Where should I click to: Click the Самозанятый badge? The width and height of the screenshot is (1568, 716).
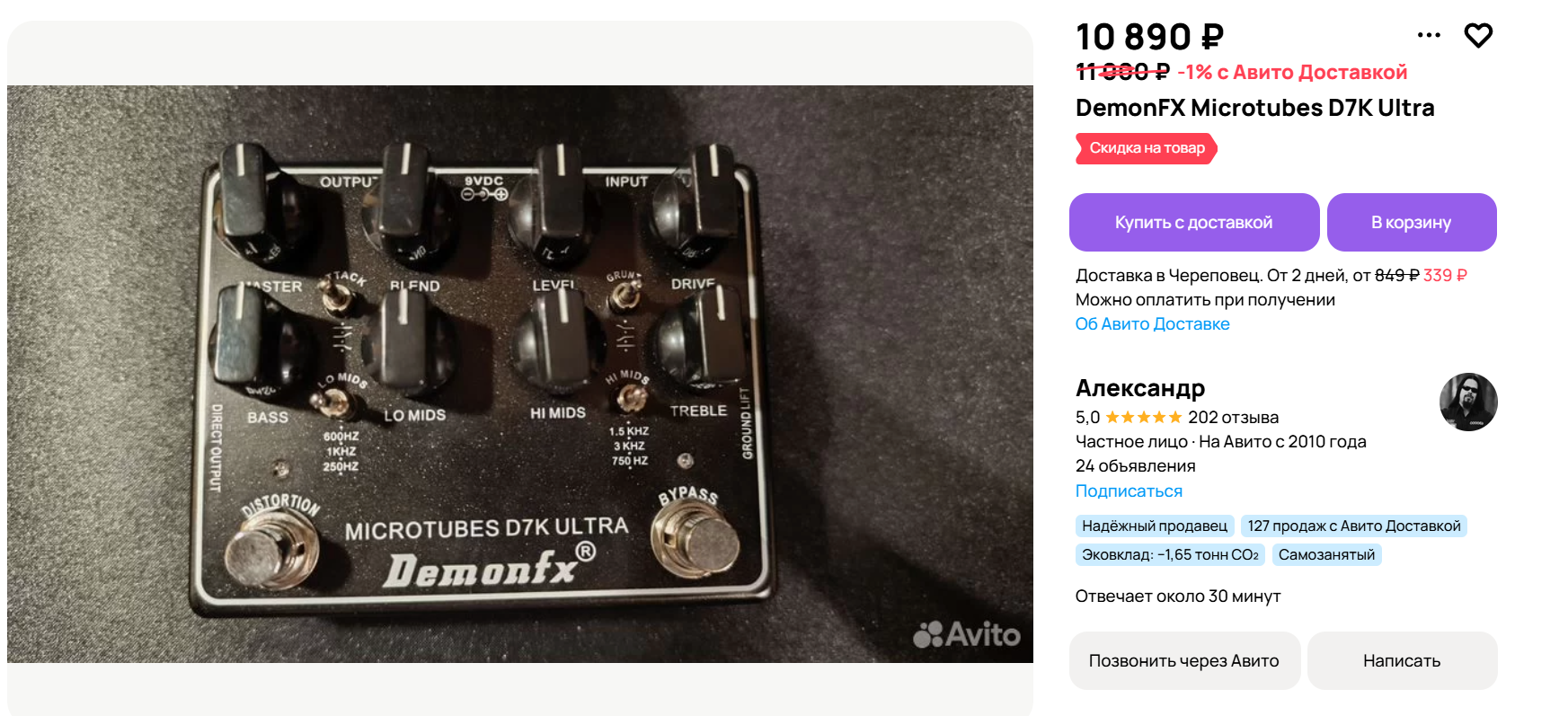[1326, 554]
